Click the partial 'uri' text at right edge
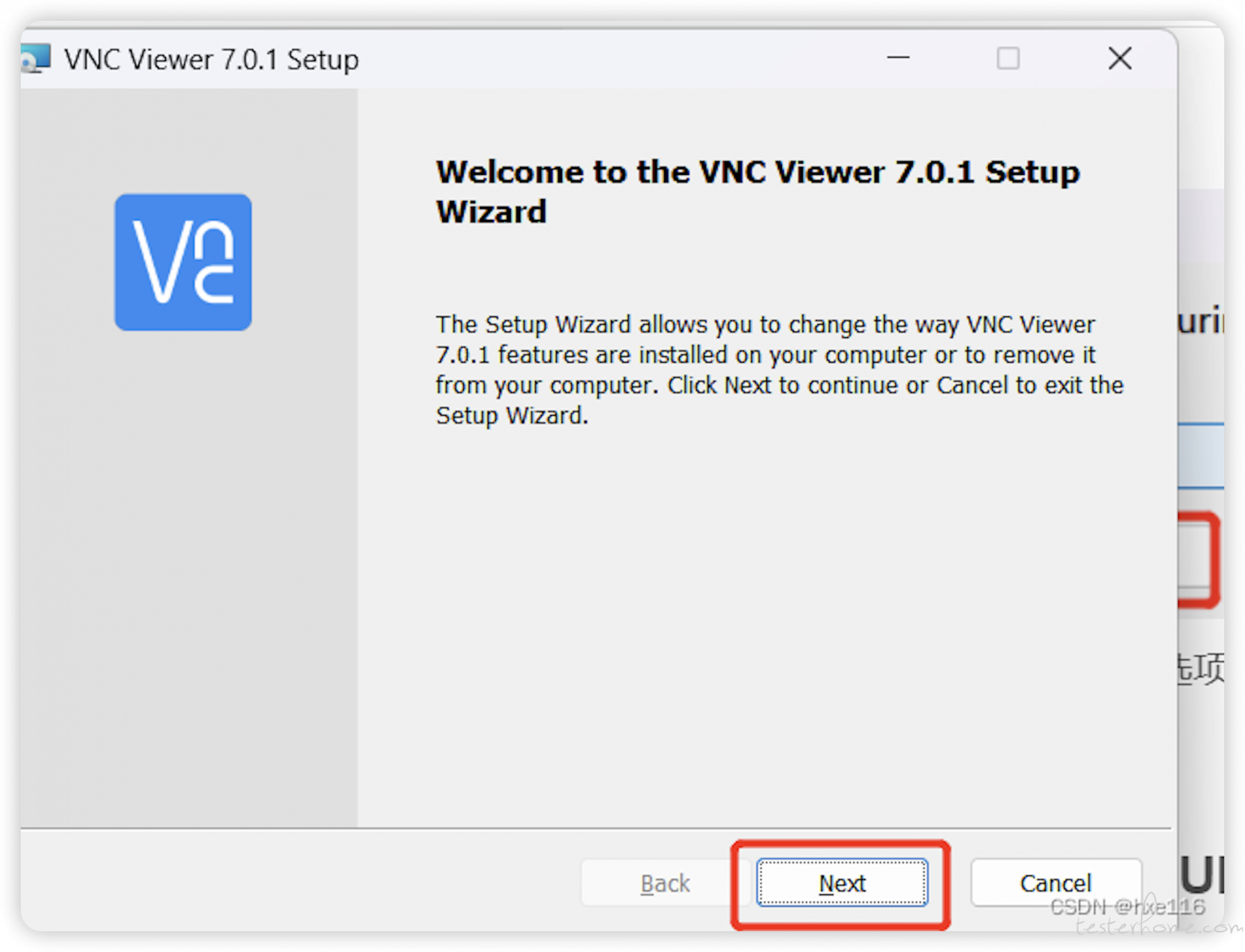 1201,320
